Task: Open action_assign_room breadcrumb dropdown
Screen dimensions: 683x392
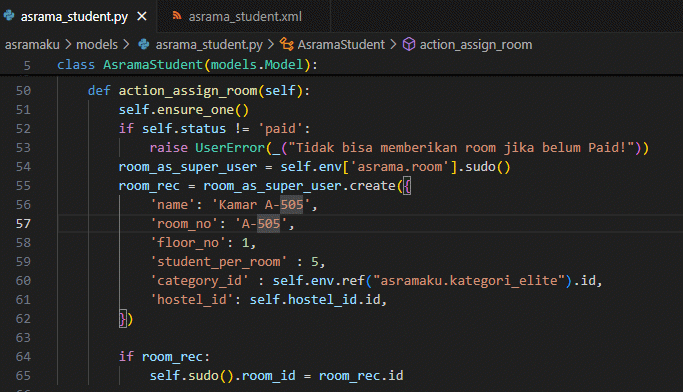Action: click(476, 44)
